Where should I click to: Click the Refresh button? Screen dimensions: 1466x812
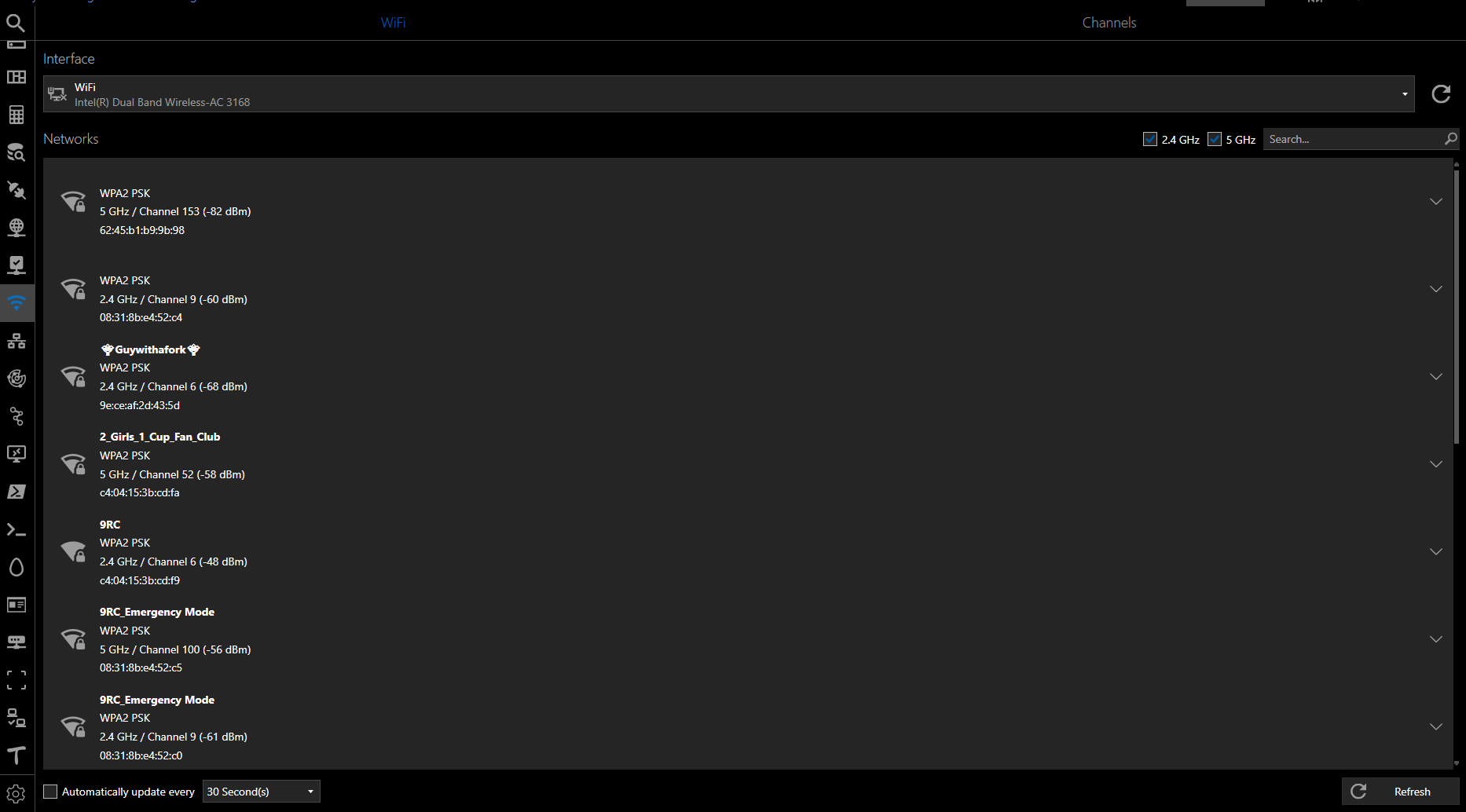pyautogui.click(x=1400, y=792)
